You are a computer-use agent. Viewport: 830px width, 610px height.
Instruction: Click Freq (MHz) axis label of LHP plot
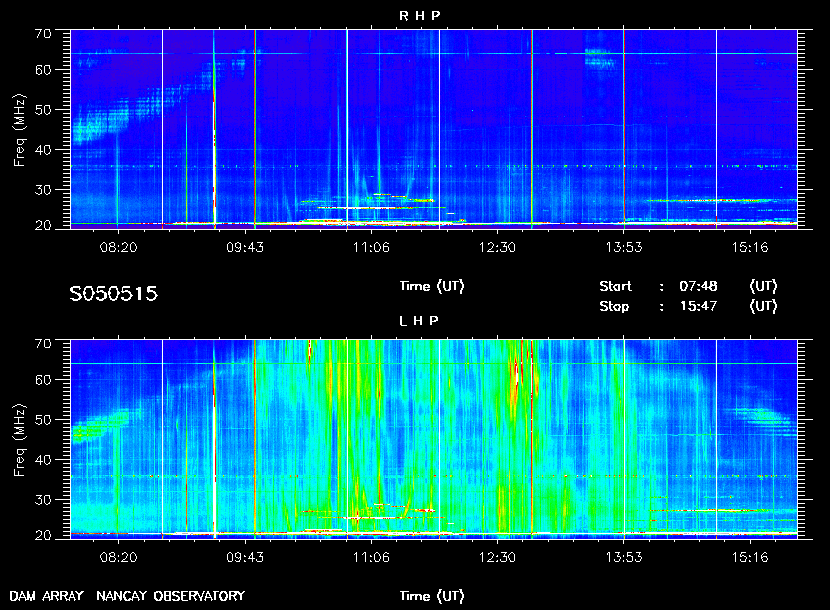coord(20,441)
